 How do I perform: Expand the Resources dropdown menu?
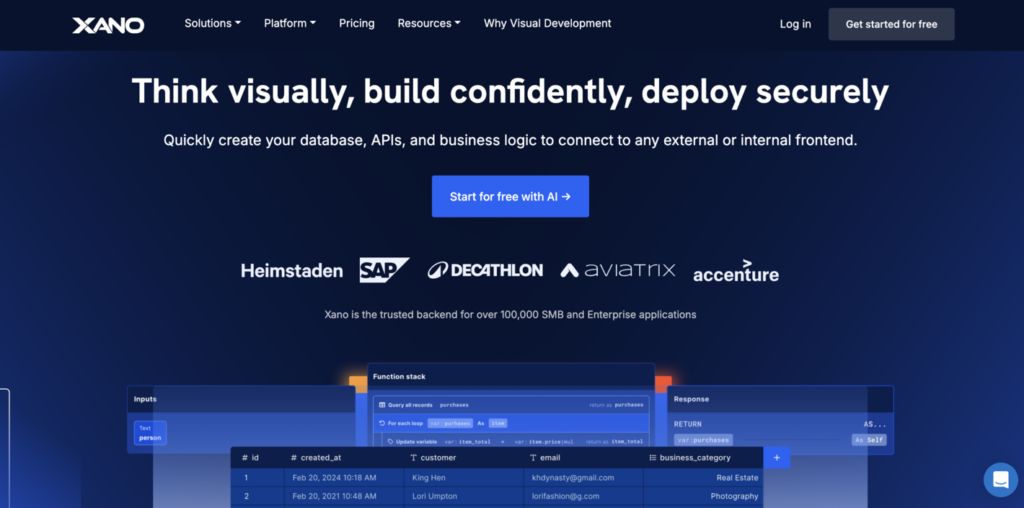coord(429,24)
